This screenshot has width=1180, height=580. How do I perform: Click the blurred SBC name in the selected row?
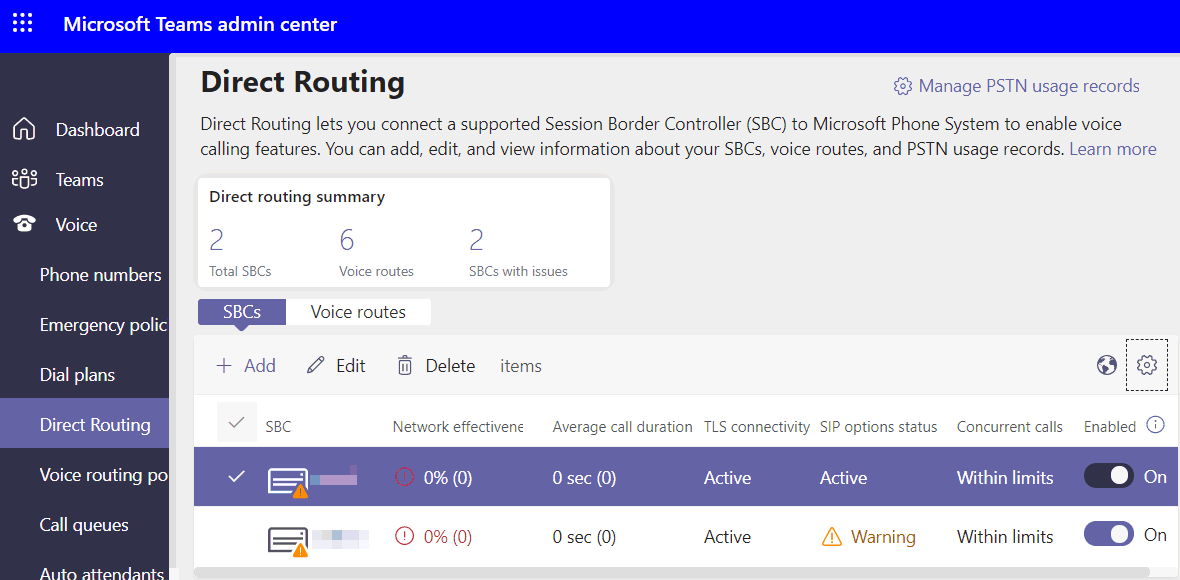point(333,477)
